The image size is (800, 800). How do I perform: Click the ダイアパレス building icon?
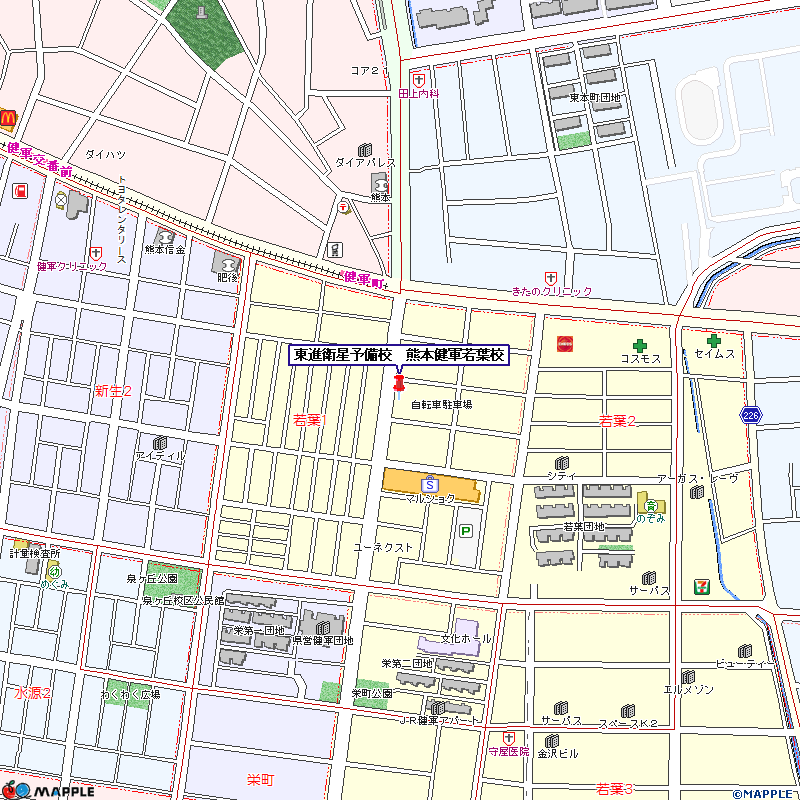(x=364, y=148)
